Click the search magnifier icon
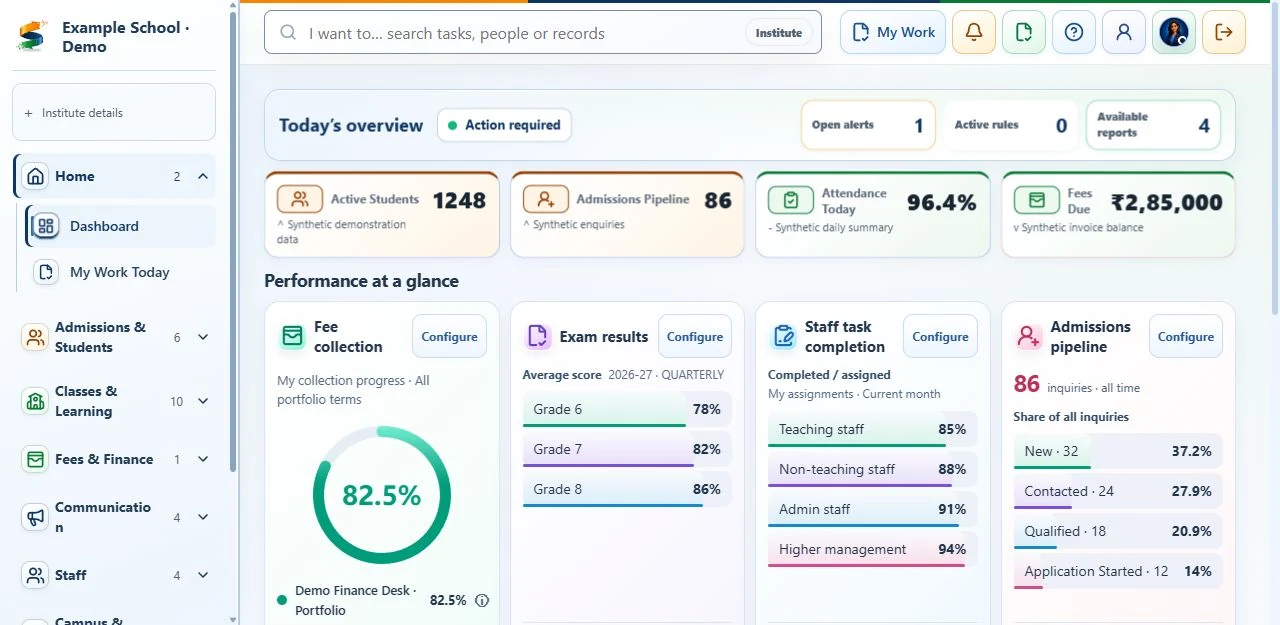Screen dimensions: 1280x625 coord(288,33)
